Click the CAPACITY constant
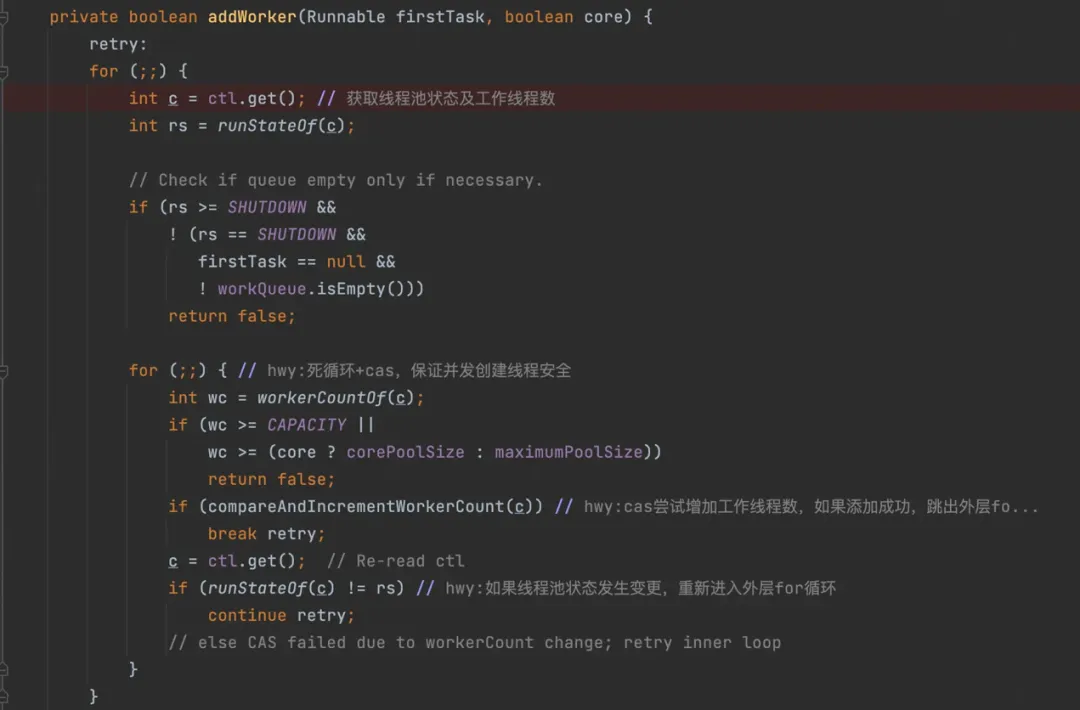1080x710 pixels. pos(307,425)
